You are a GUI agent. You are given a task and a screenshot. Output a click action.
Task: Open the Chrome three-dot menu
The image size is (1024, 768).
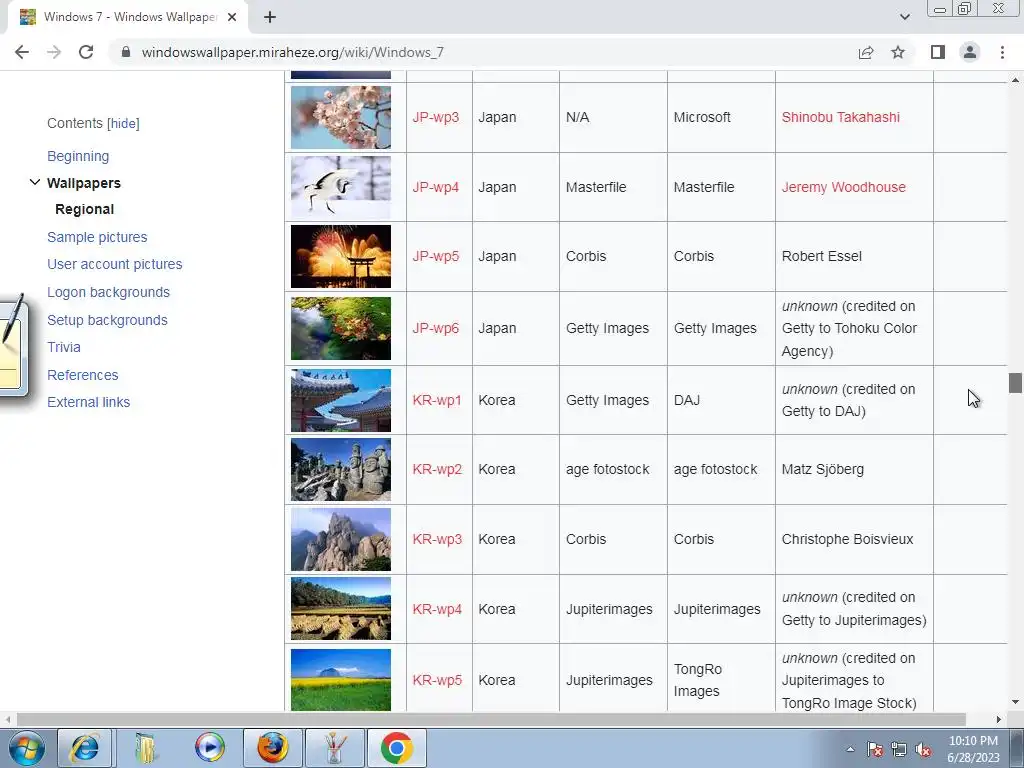tap(1002, 52)
